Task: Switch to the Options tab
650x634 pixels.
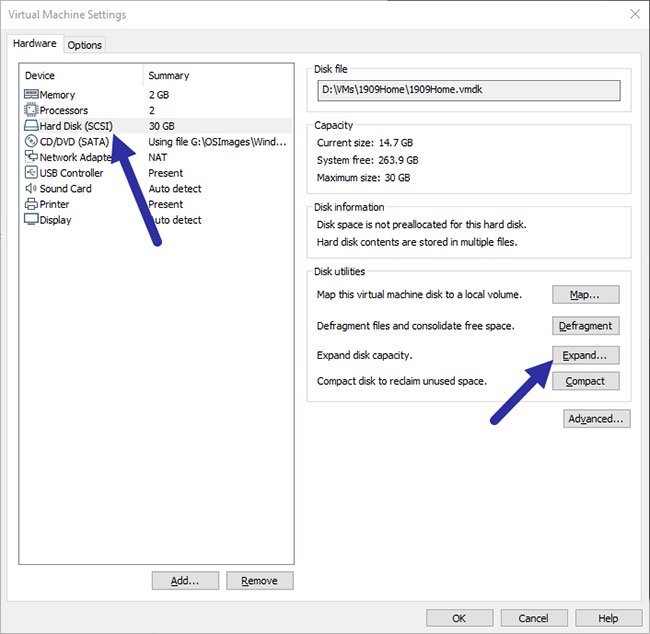Action: click(x=85, y=45)
